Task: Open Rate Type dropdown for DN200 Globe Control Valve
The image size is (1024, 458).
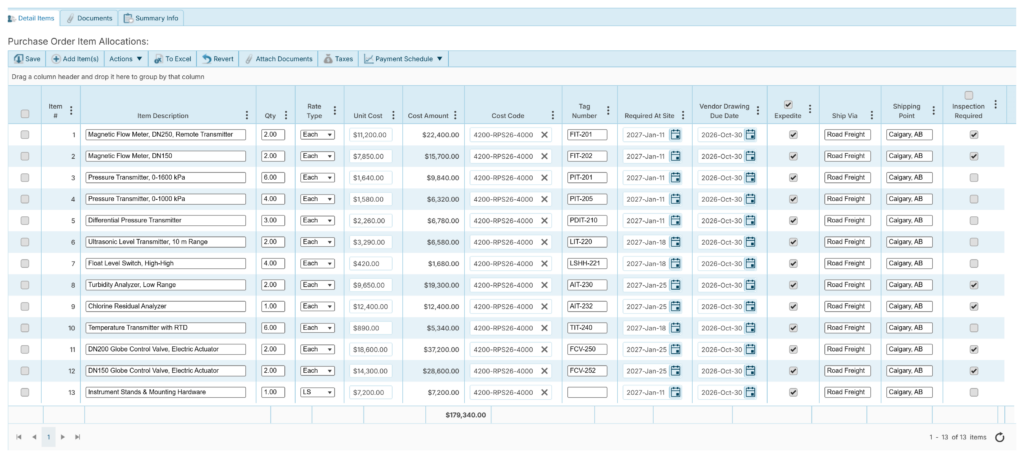Action: coord(317,350)
